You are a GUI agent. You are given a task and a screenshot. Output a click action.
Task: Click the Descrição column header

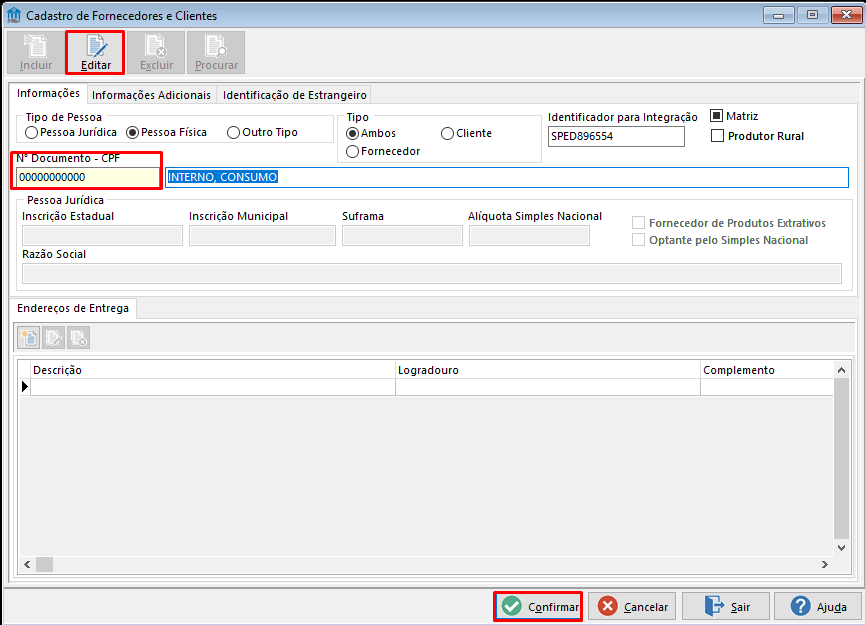coord(213,370)
